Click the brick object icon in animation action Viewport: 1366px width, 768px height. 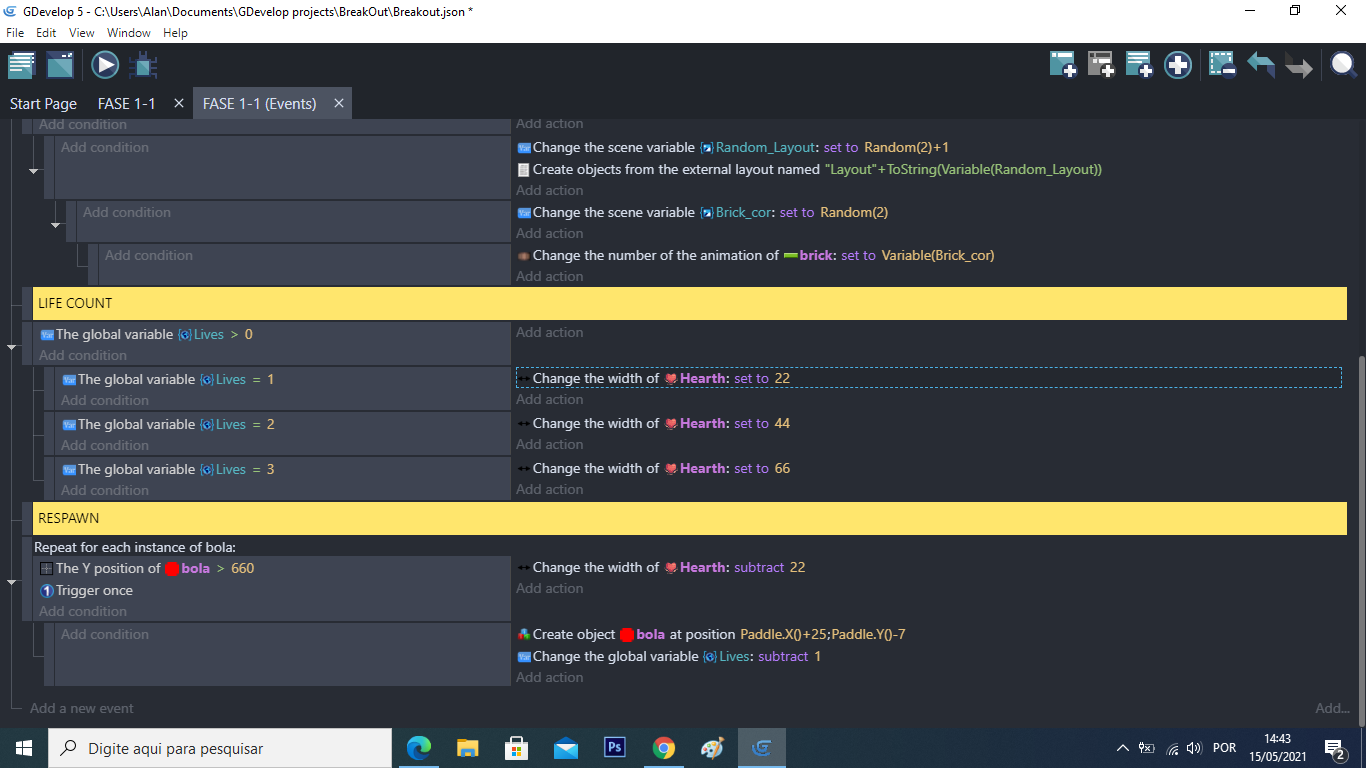790,256
